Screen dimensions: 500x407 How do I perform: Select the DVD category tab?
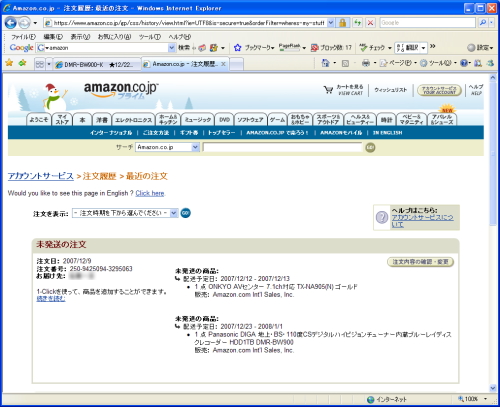(224, 119)
